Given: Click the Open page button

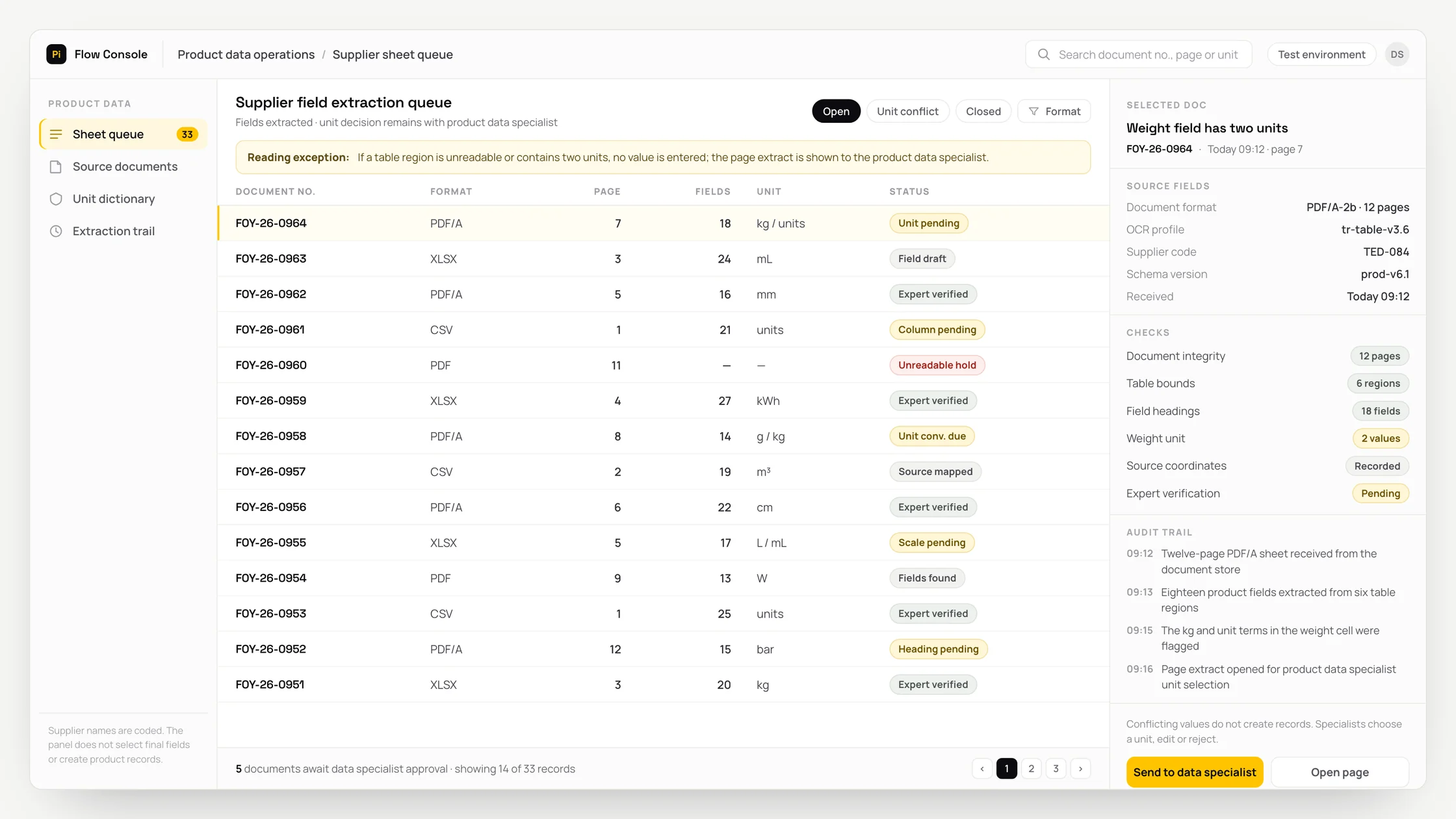Looking at the screenshot, I should pyautogui.click(x=1340, y=772).
